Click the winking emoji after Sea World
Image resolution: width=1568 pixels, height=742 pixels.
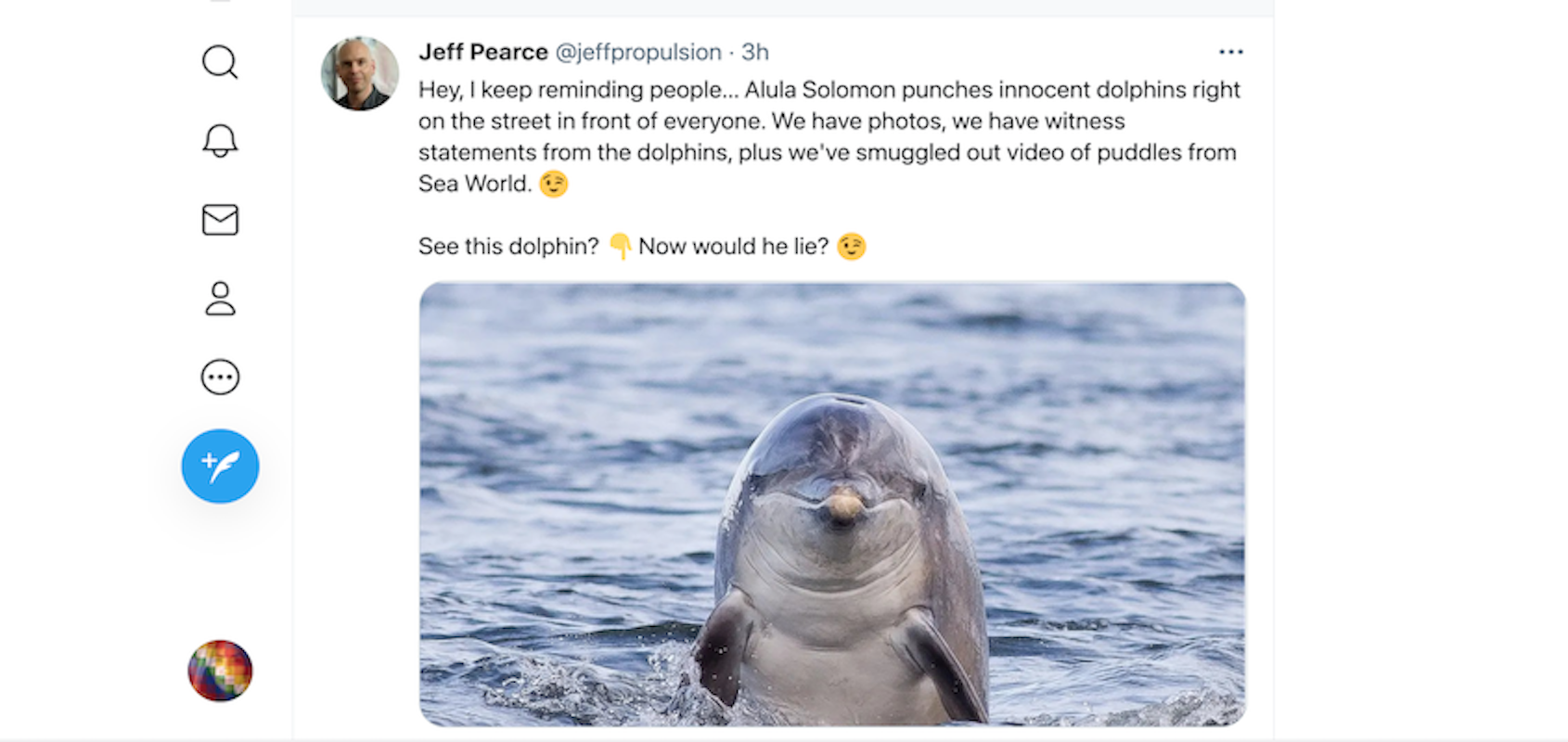click(x=554, y=184)
